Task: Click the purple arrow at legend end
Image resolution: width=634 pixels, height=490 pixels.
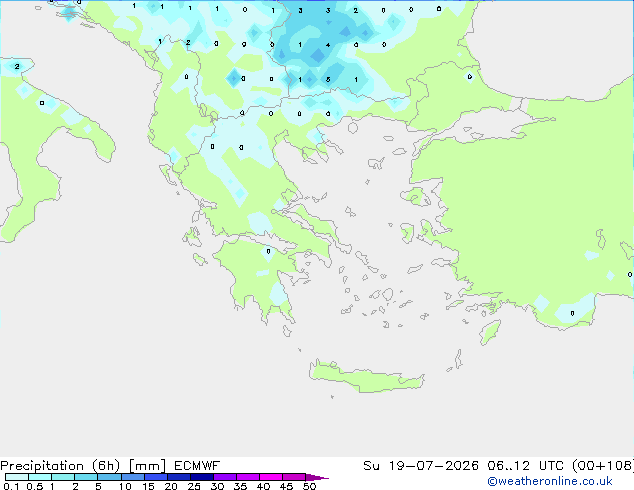Action: click(x=317, y=477)
